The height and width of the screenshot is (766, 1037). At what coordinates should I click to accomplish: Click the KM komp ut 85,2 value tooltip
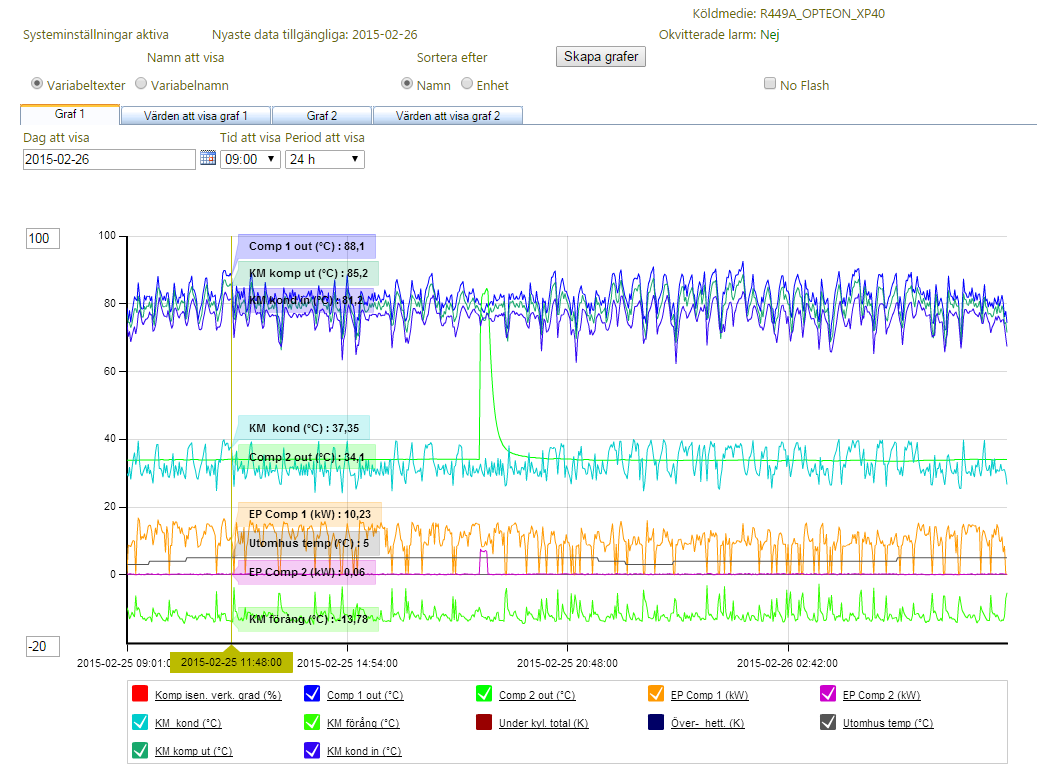tap(308, 273)
